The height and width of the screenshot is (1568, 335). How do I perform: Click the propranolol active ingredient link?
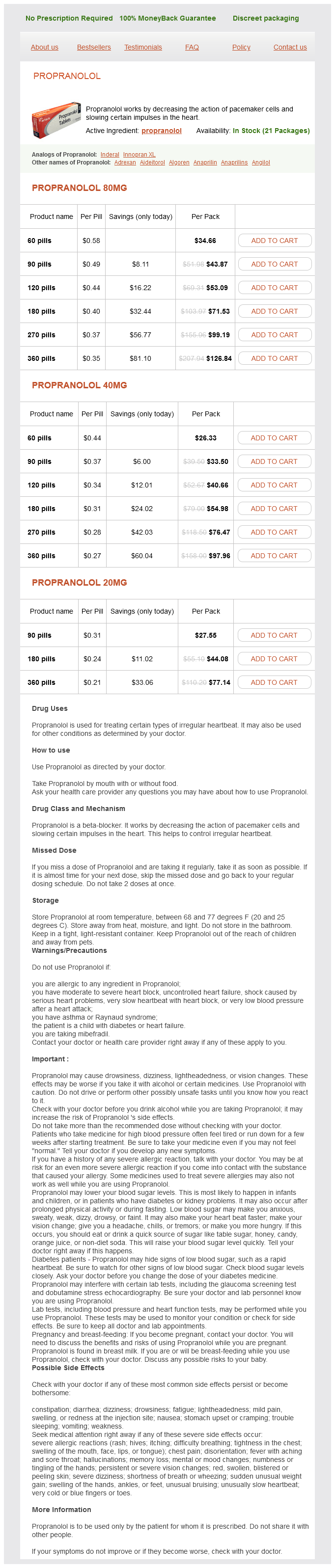click(x=162, y=131)
